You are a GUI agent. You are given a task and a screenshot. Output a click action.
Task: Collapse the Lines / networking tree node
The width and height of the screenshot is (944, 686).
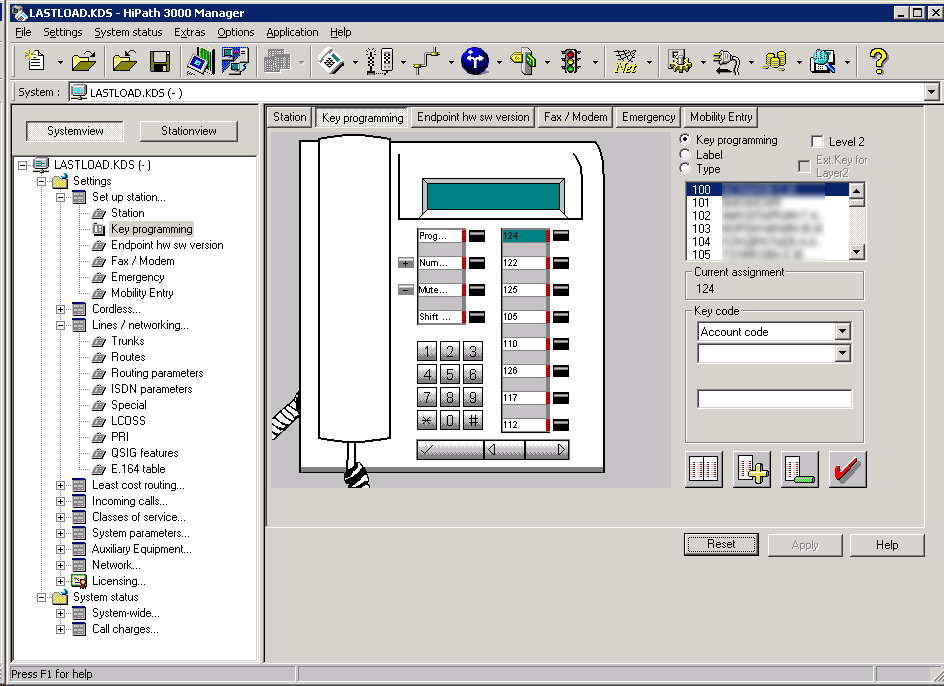(x=60, y=325)
